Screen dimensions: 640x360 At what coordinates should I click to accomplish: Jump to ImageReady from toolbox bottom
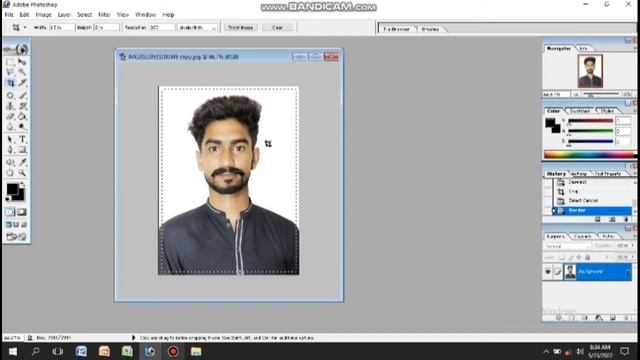tap(16, 236)
